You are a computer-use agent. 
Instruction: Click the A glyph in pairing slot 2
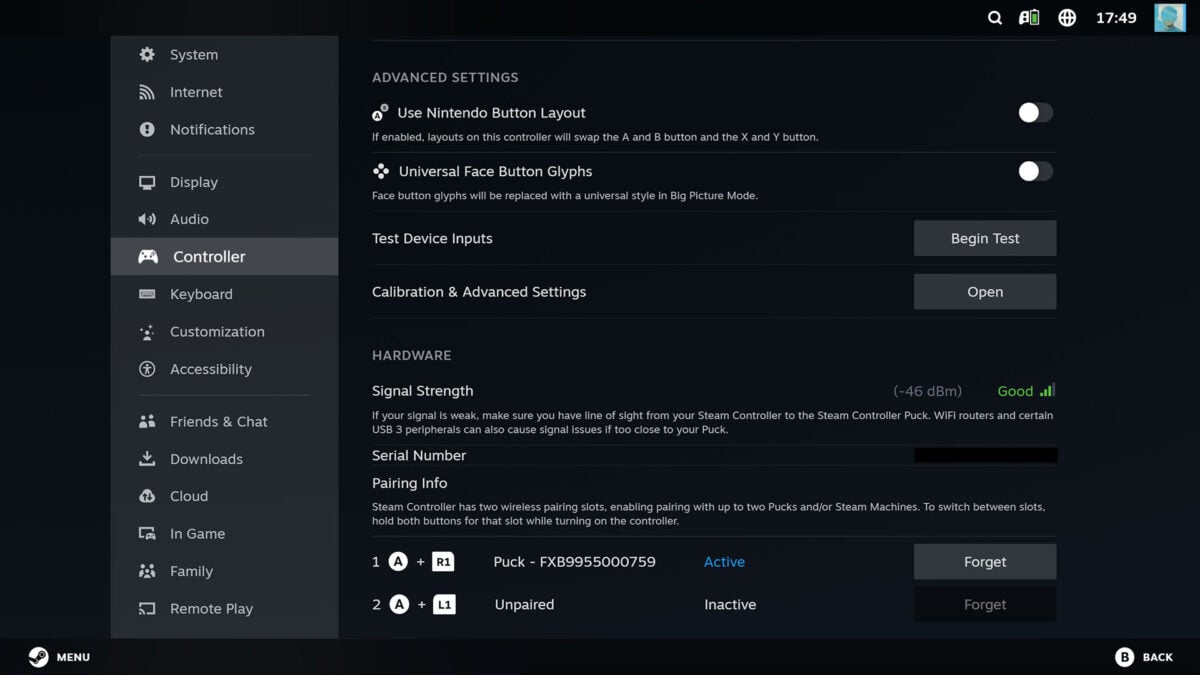pyautogui.click(x=399, y=605)
